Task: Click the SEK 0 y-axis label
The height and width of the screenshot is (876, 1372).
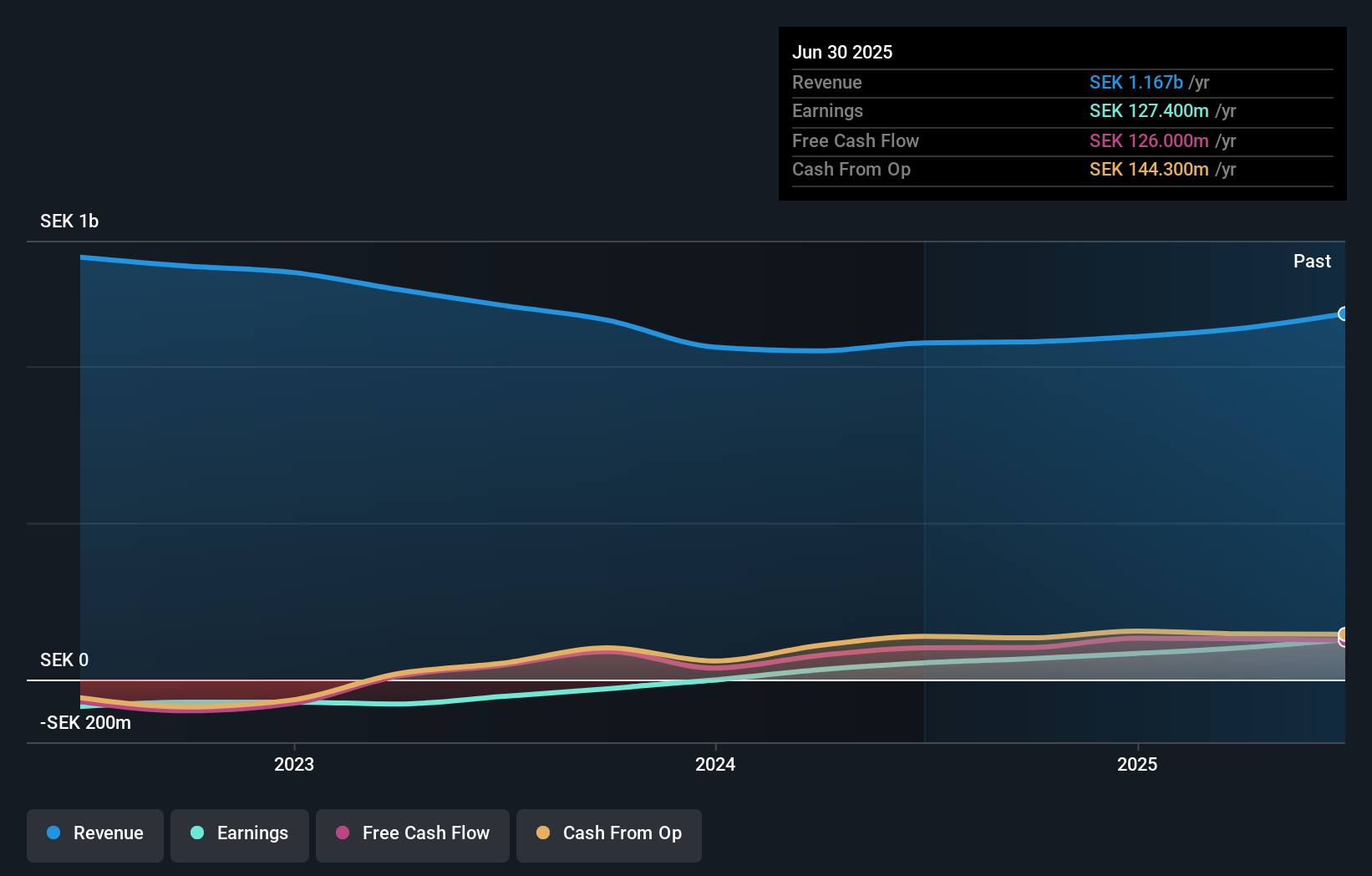Action: coord(64,660)
